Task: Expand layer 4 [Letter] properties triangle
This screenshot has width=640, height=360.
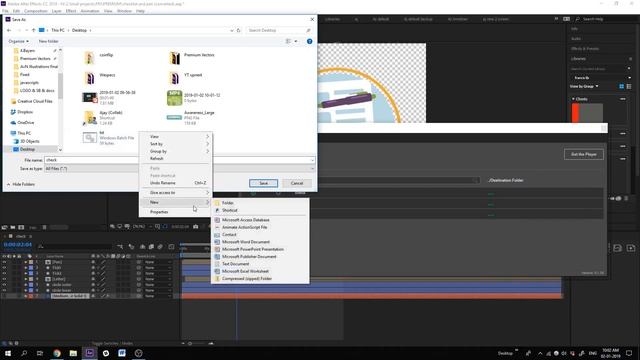Action: click(26, 279)
